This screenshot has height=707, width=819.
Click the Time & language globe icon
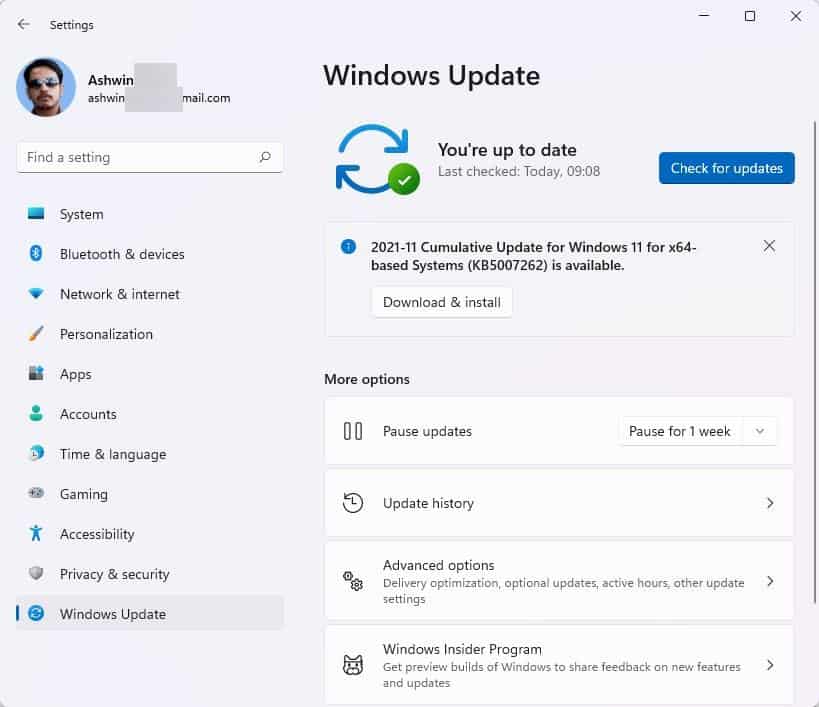pyautogui.click(x=36, y=453)
